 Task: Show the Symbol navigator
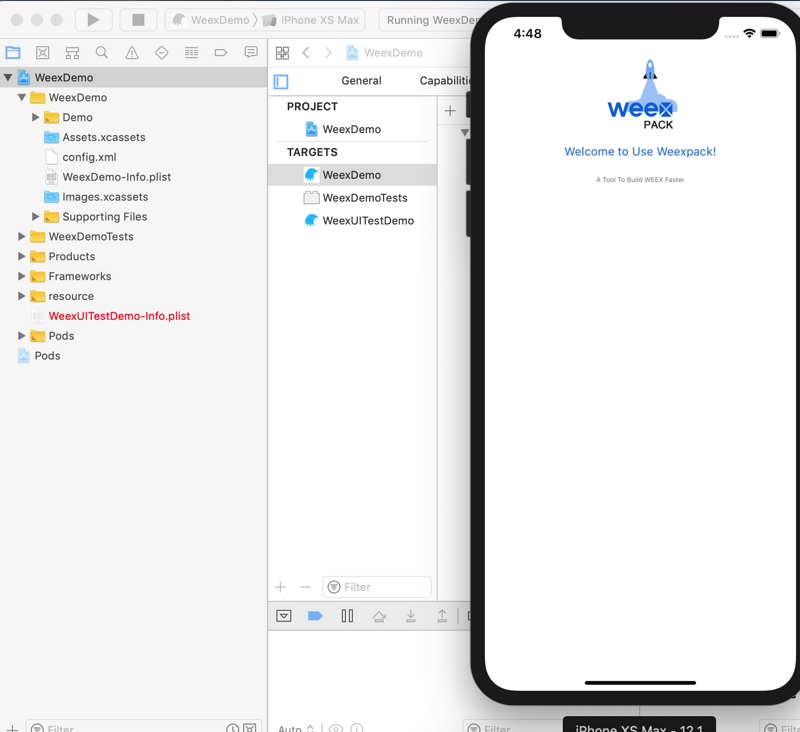(x=72, y=52)
